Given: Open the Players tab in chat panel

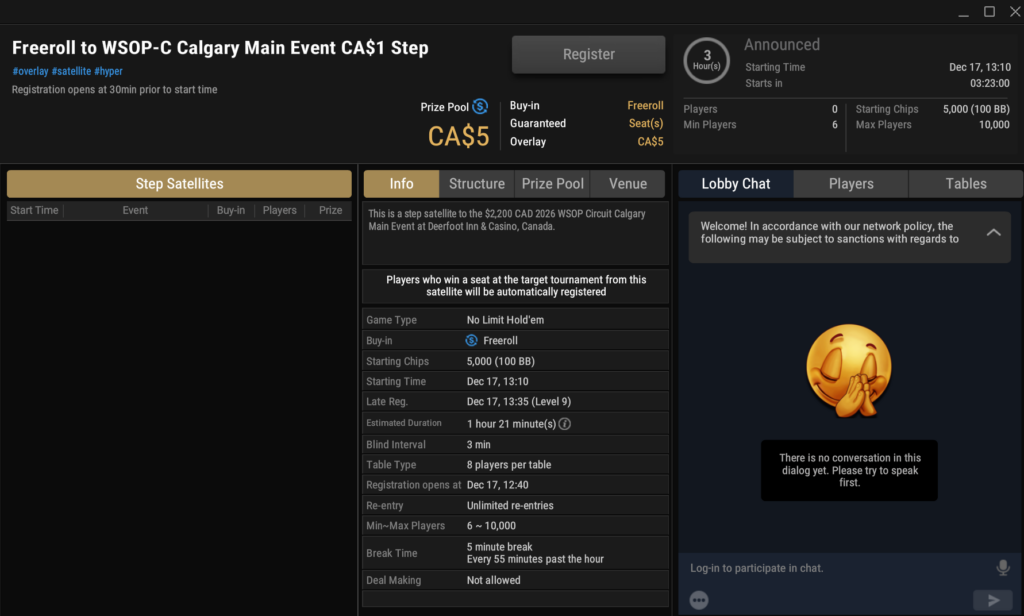Looking at the screenshot, I should point(851,184).
